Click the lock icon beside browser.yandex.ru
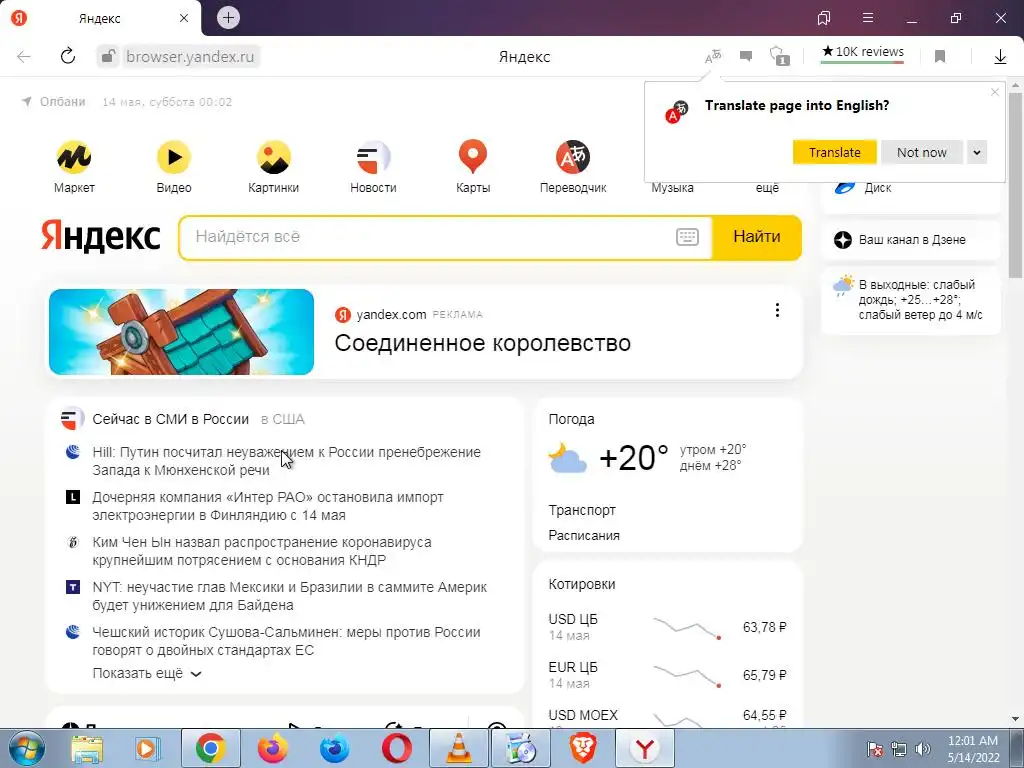 pyautogui.click(x=108, y=56)
